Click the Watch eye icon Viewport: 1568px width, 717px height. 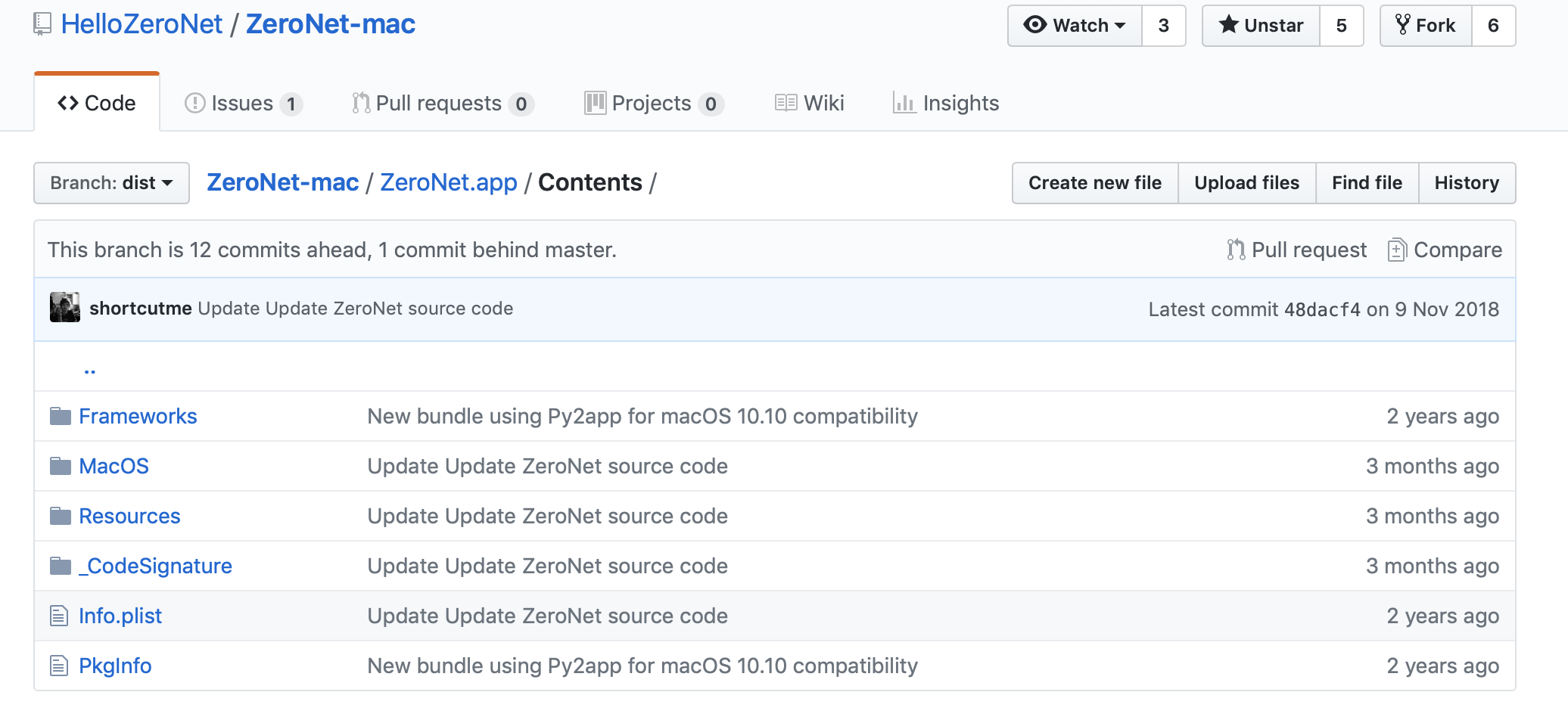coord(1038,24)
